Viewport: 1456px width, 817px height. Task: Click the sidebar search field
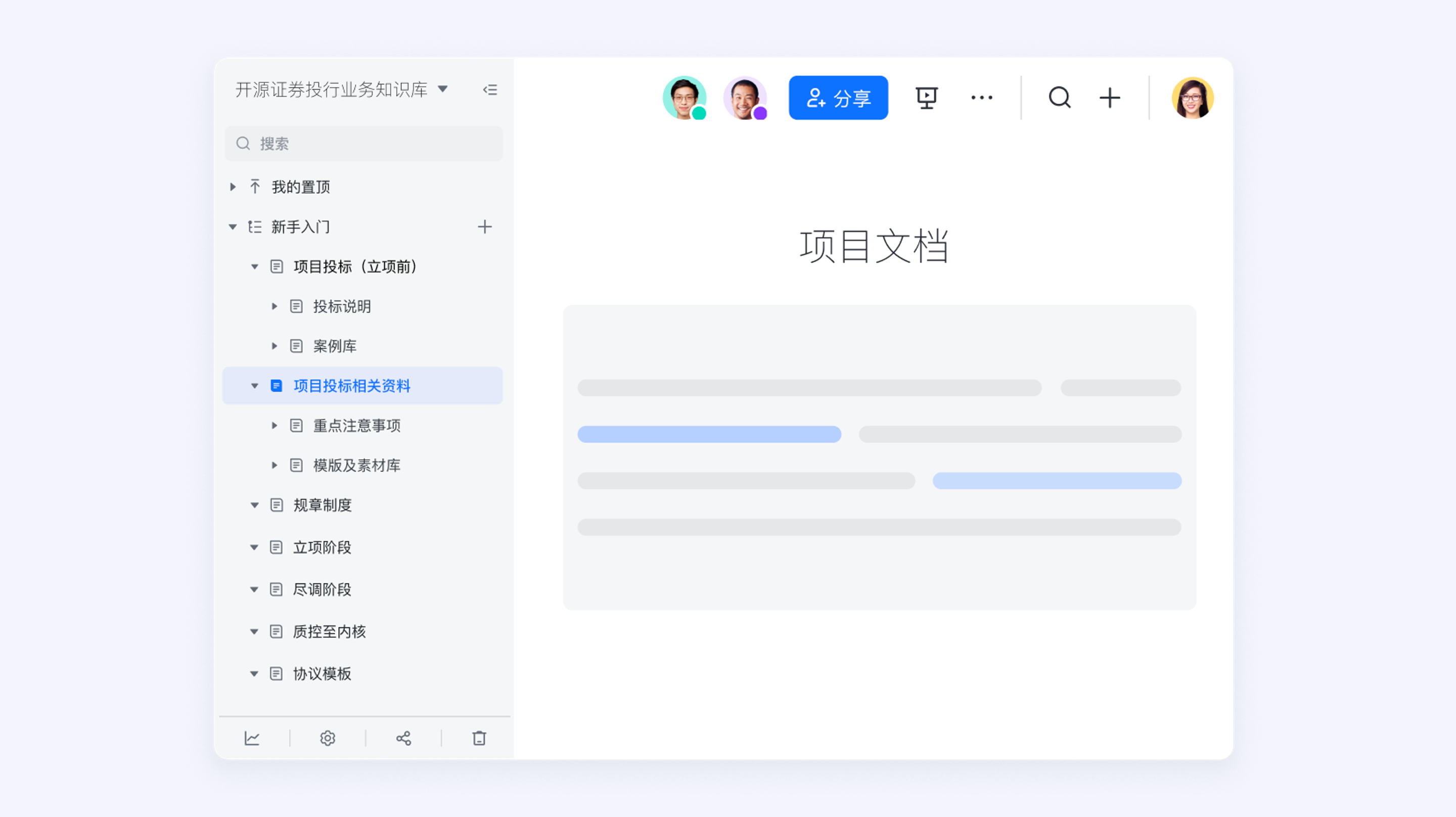(363, 144)
